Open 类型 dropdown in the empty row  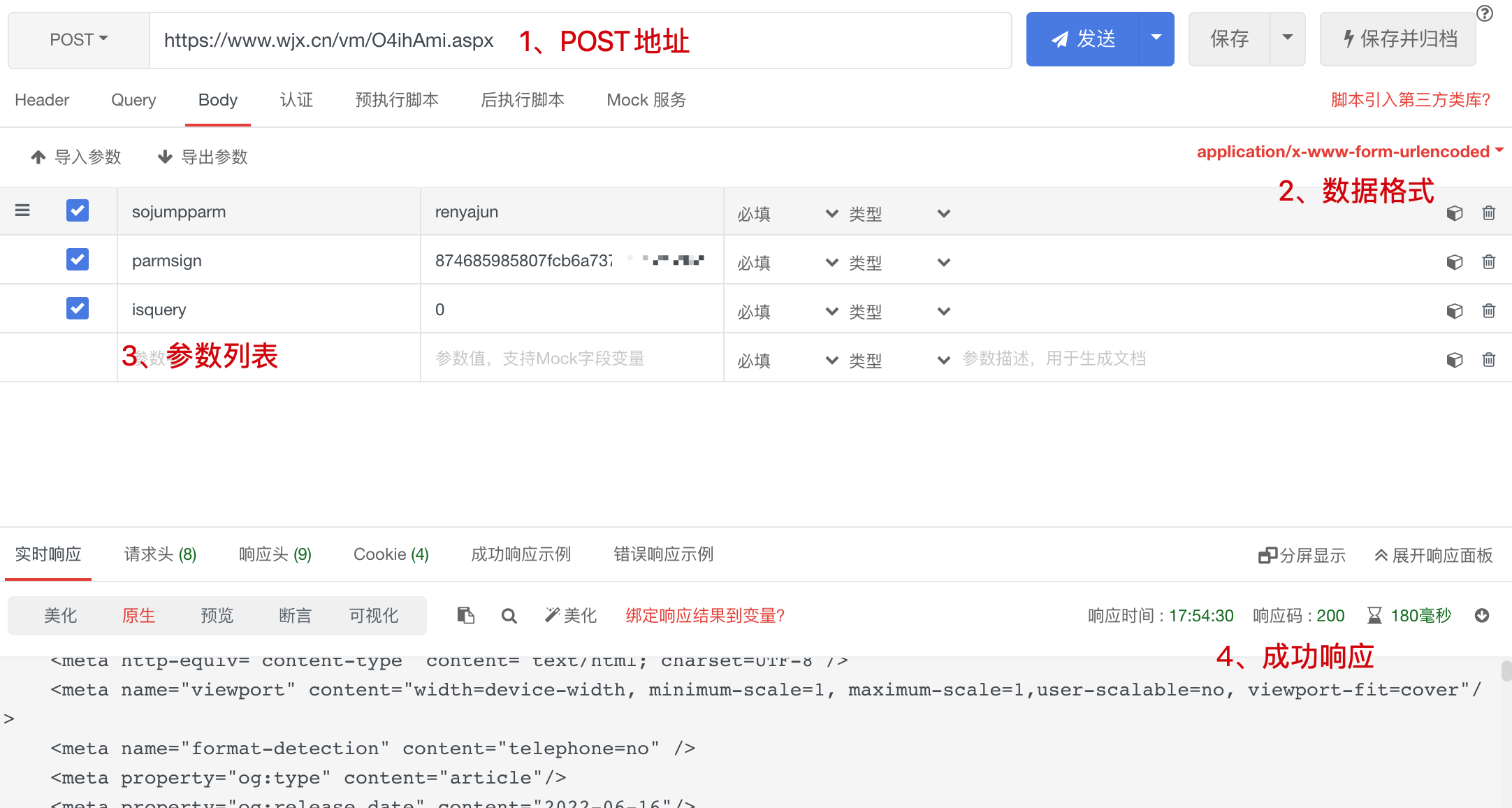point(900,361)
